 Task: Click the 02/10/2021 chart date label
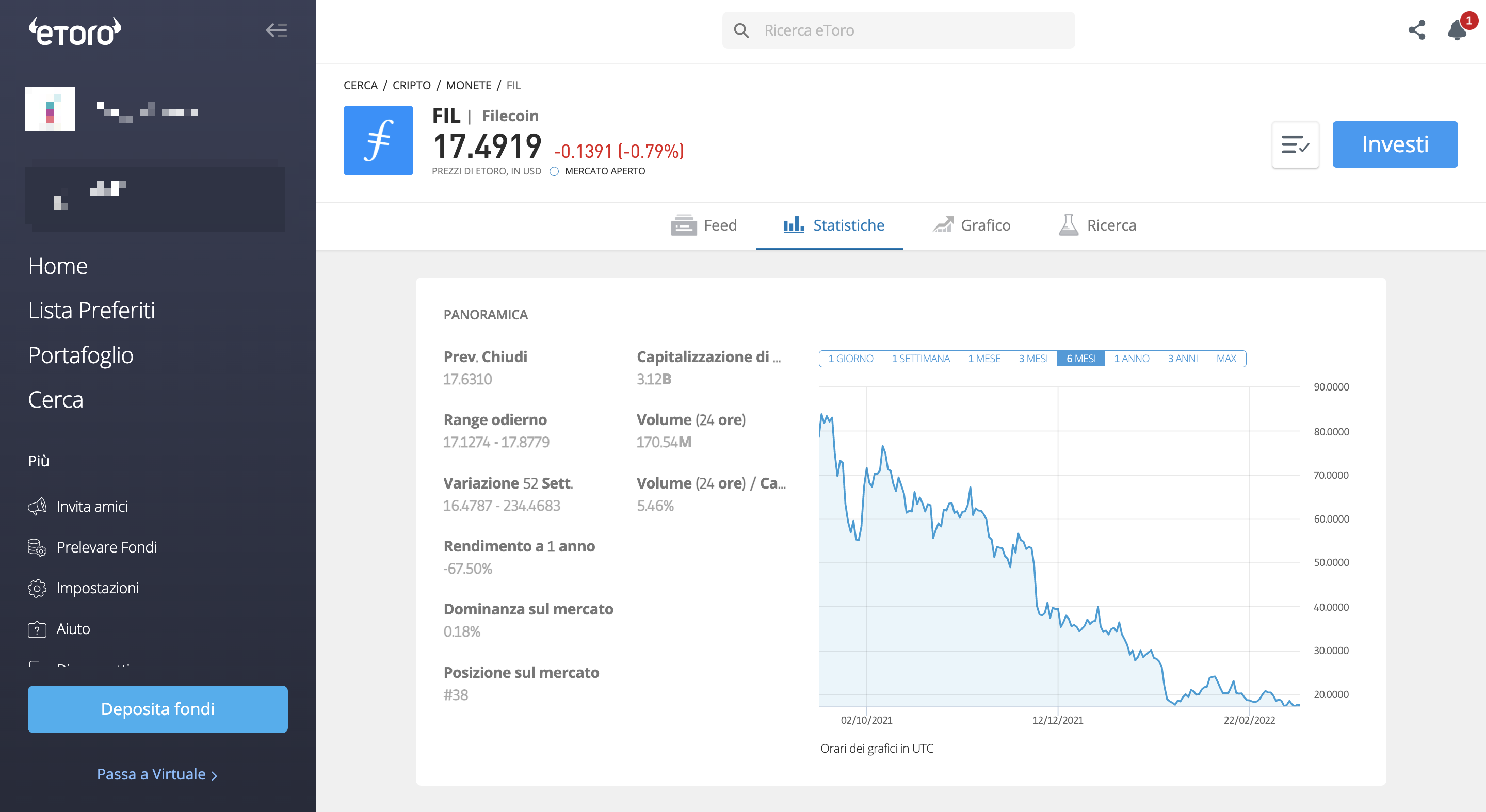click(x=866, y=720)
